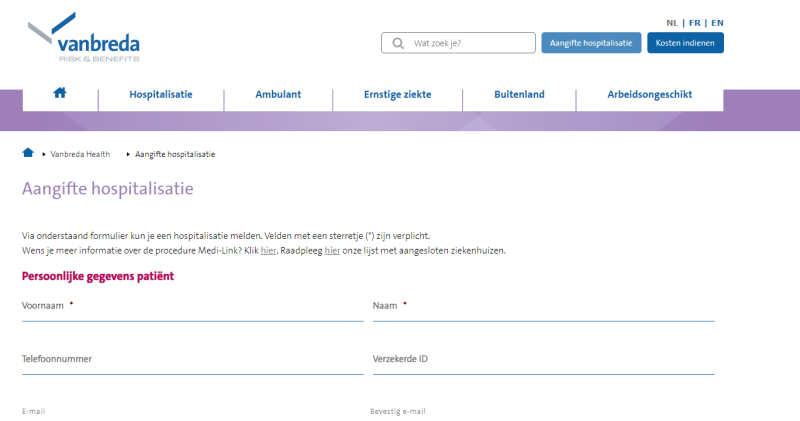Open the Arbeidsongeschikt menu item
The image size is (800, 421).
[649, 94]
